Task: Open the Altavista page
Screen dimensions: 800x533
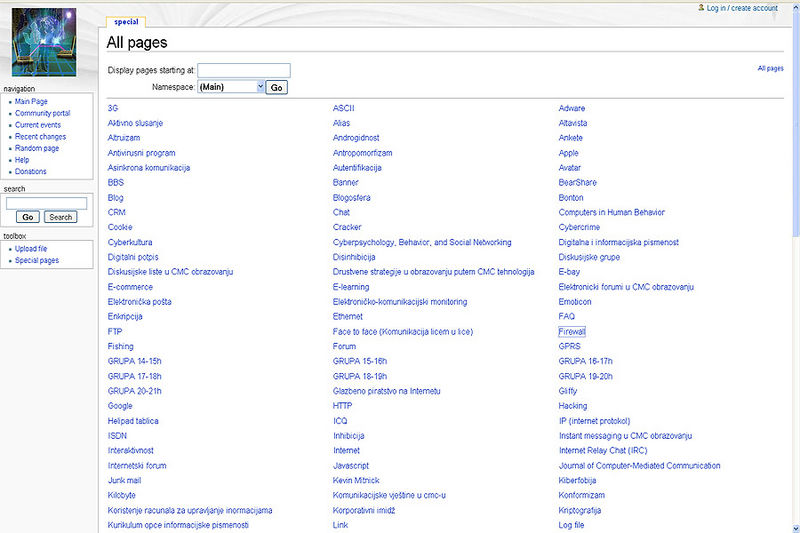Action: (x=572, y=123)
